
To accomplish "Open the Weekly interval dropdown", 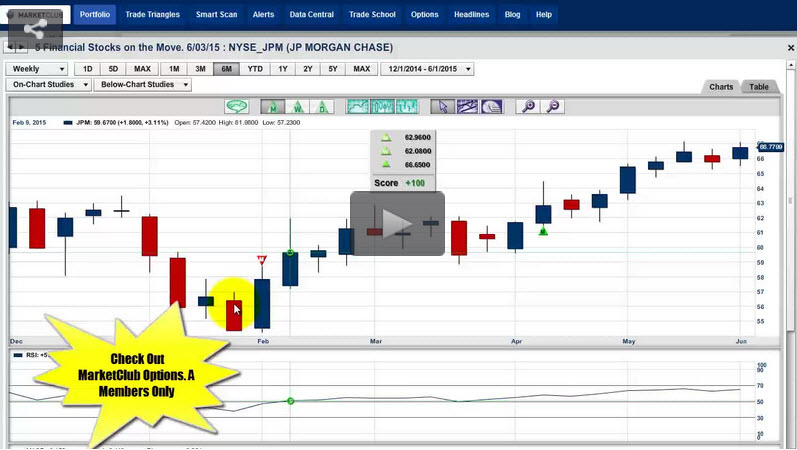I will [37, 69].
